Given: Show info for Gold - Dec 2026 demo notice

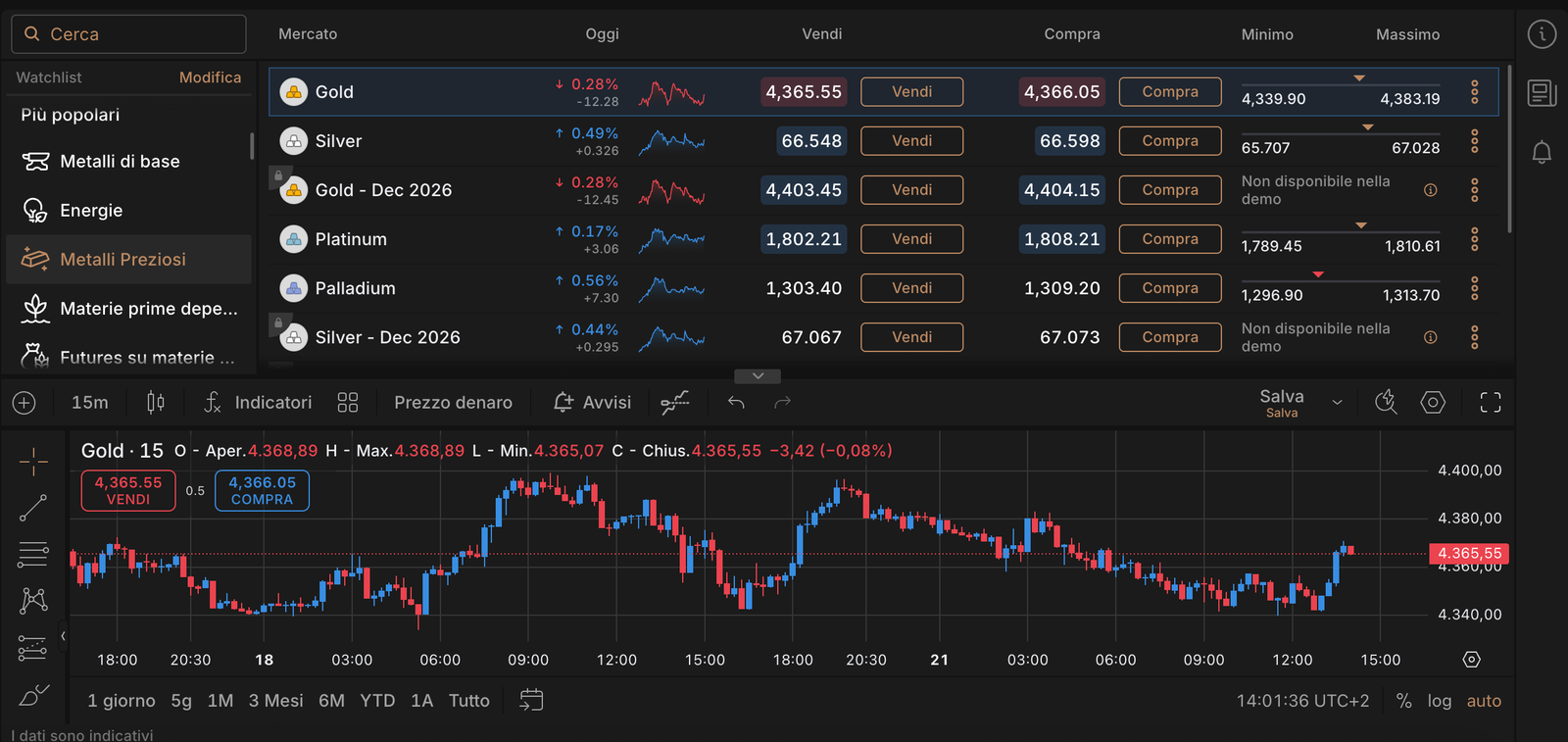Looking at the screenshot, I should 1431,190.
